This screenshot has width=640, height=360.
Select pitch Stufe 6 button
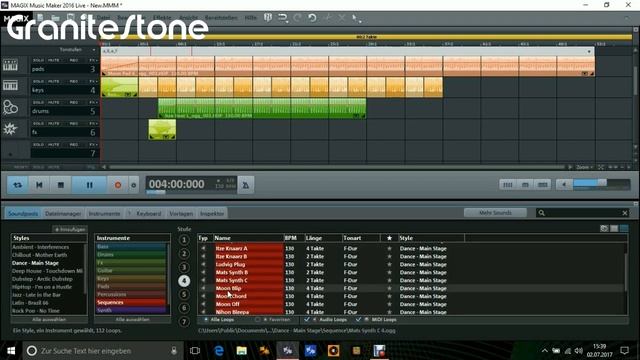(x=184, y=308)
